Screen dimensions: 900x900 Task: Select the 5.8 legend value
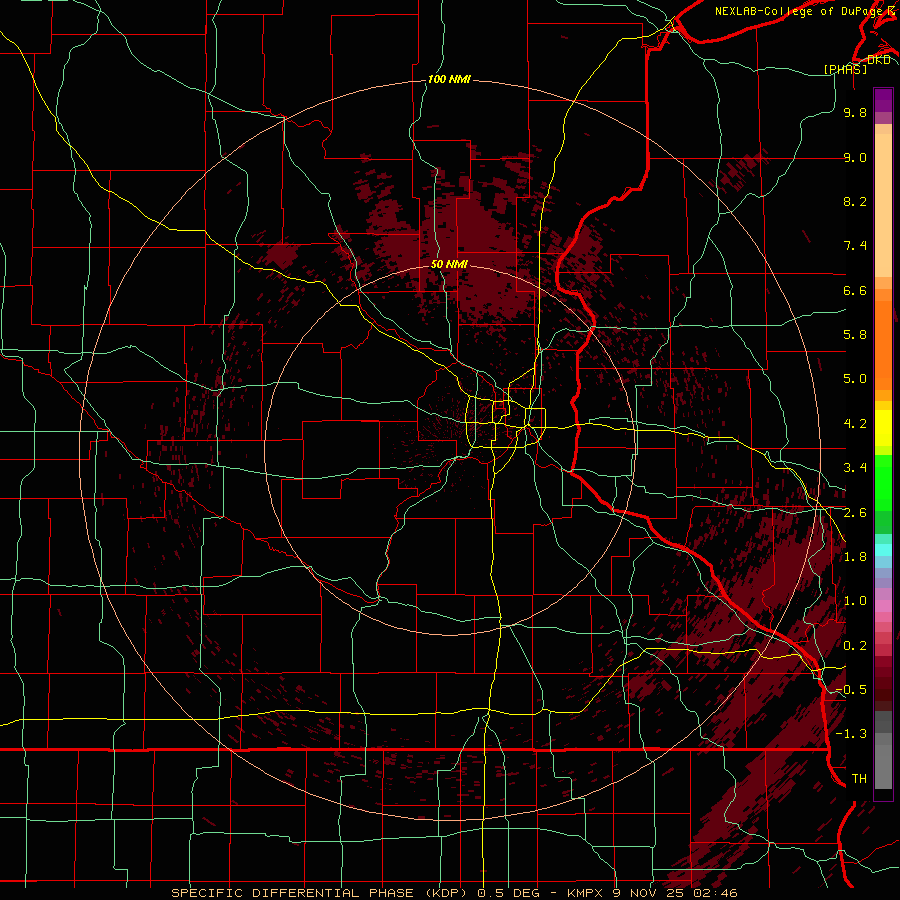855,335
